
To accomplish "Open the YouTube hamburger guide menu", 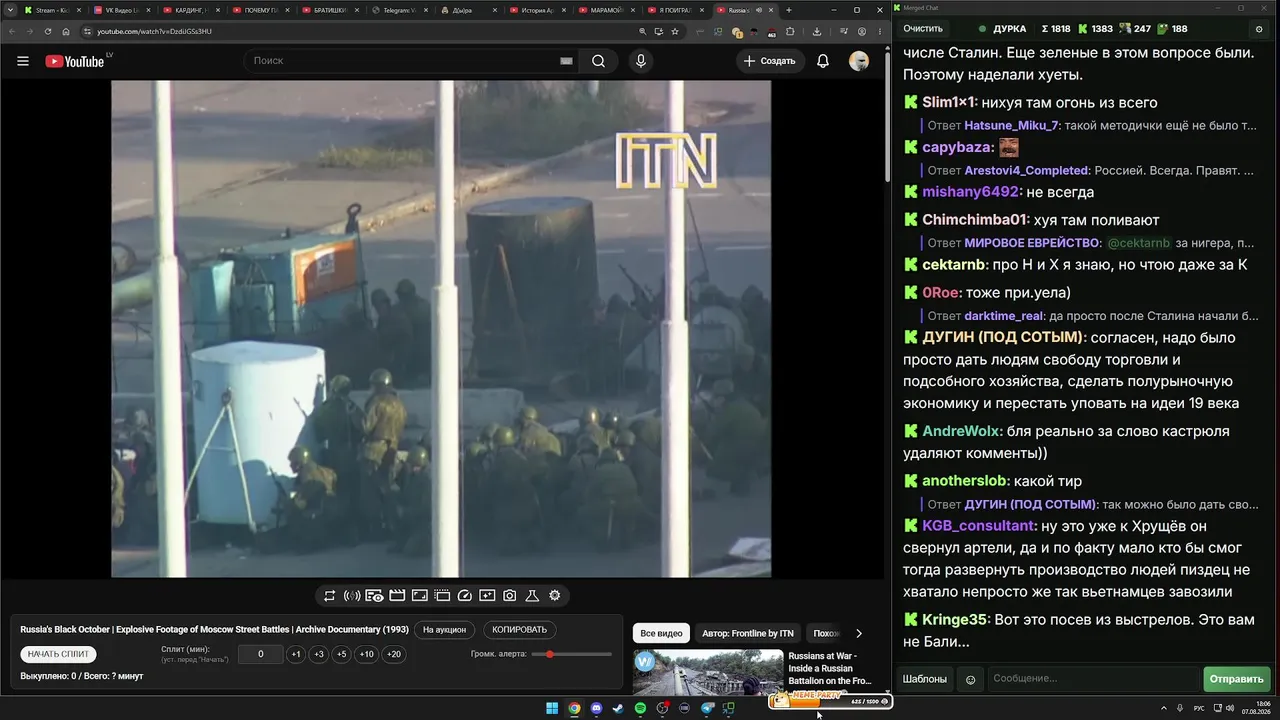I will point(23,61).
